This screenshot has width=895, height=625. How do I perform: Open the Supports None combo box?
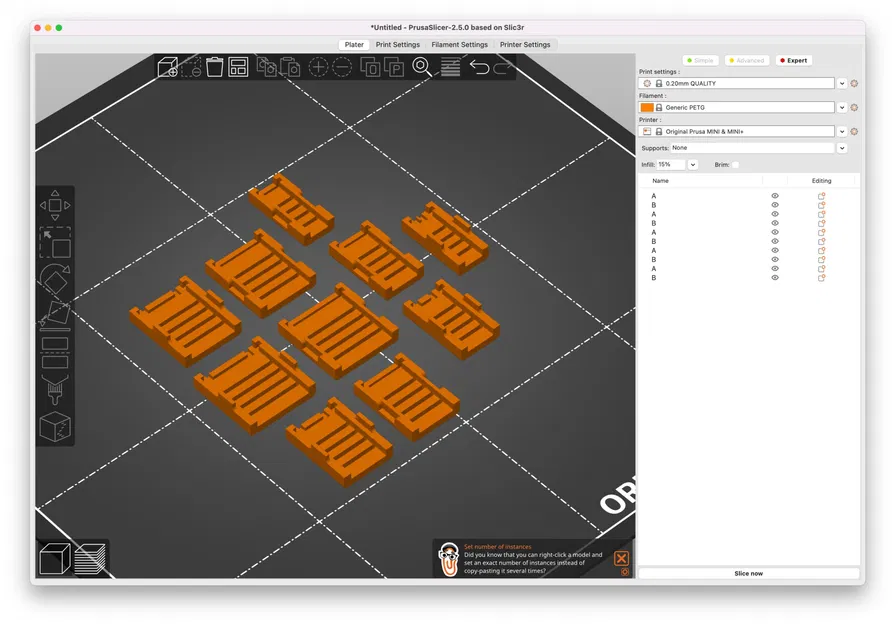point(752,148)
